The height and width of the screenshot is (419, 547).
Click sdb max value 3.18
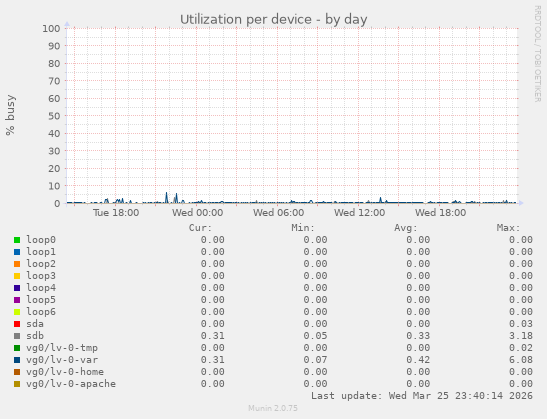coord(521,336)
